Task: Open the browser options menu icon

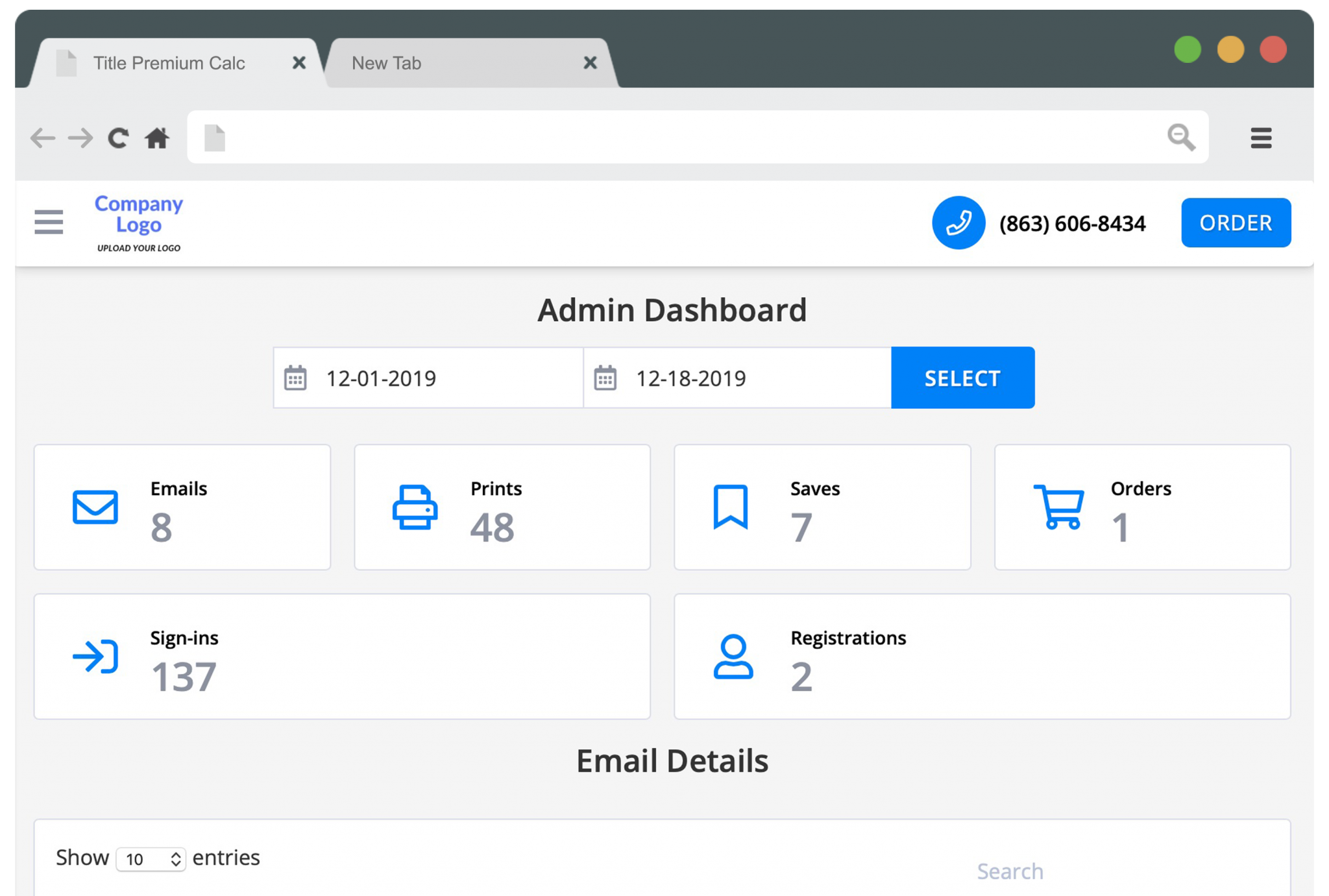Action: 1260,138
